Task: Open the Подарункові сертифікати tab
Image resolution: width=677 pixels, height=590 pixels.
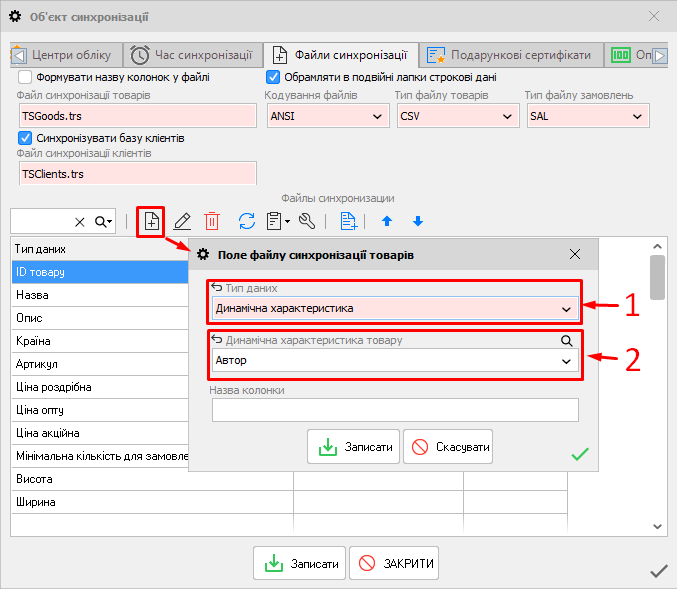Action: click(x=511, y=55)
